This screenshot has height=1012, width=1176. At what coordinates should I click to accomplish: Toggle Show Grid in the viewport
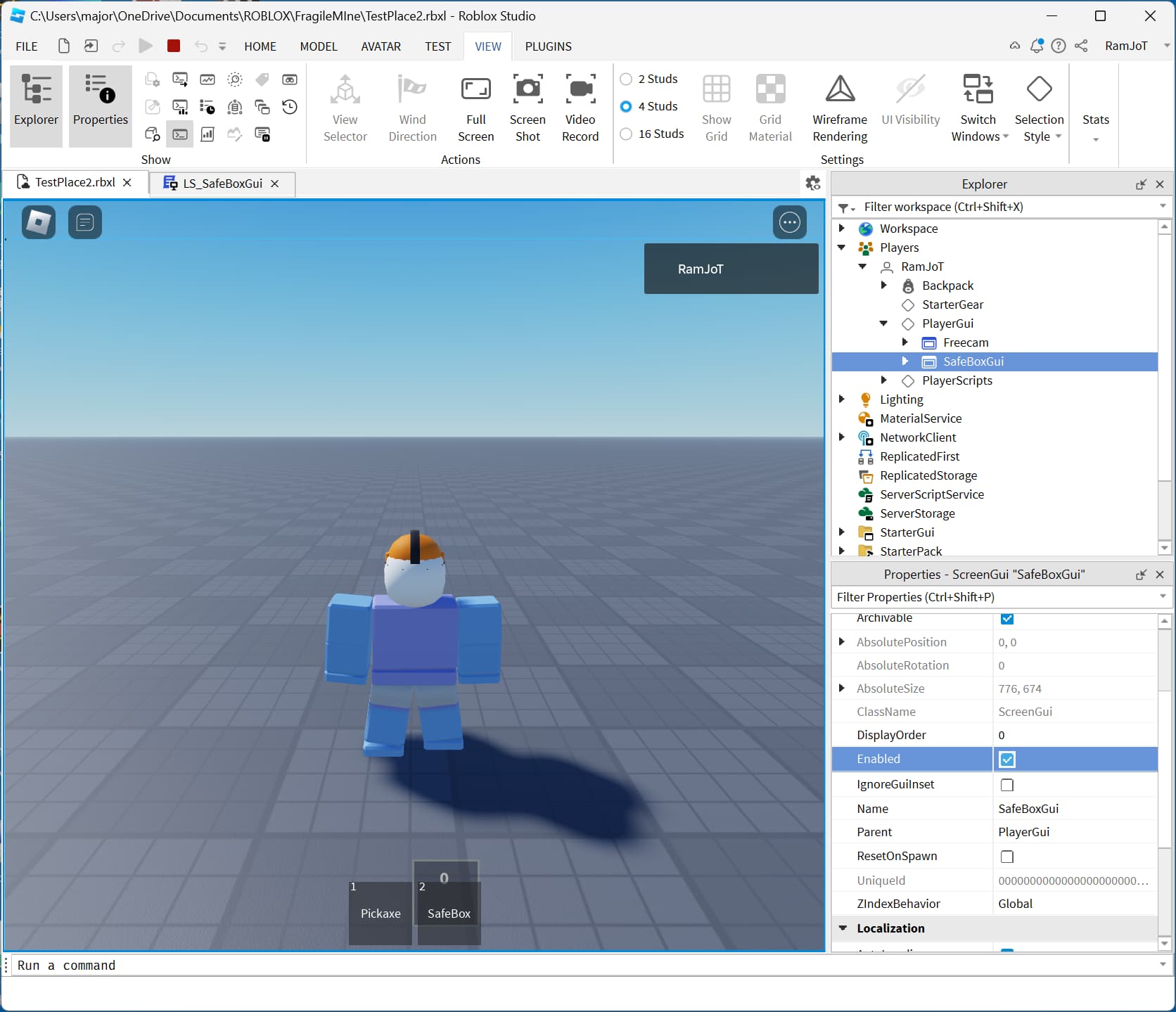[x=716, y=105]
